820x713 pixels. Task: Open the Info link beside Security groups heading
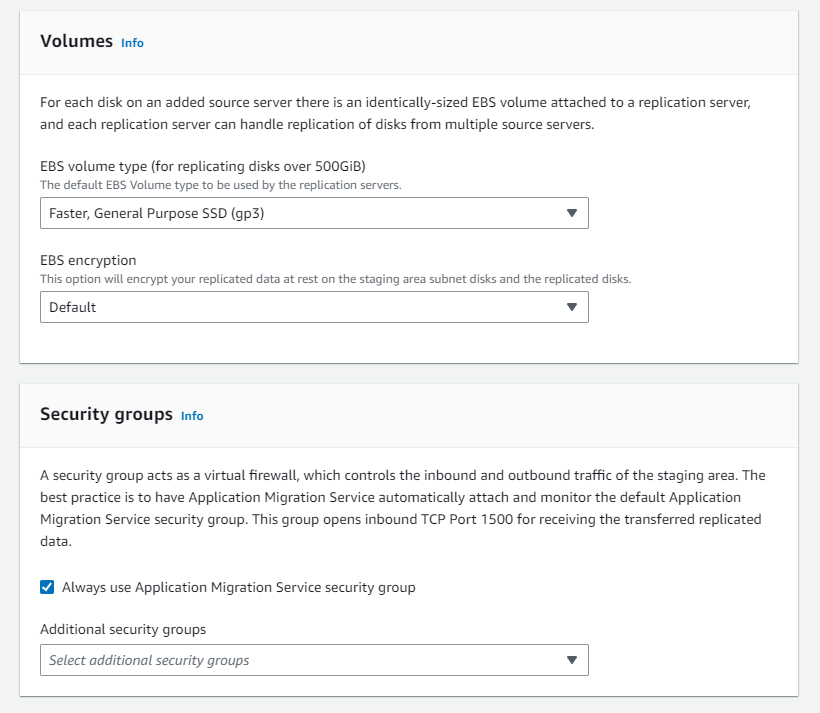click(x=192, y=416)
